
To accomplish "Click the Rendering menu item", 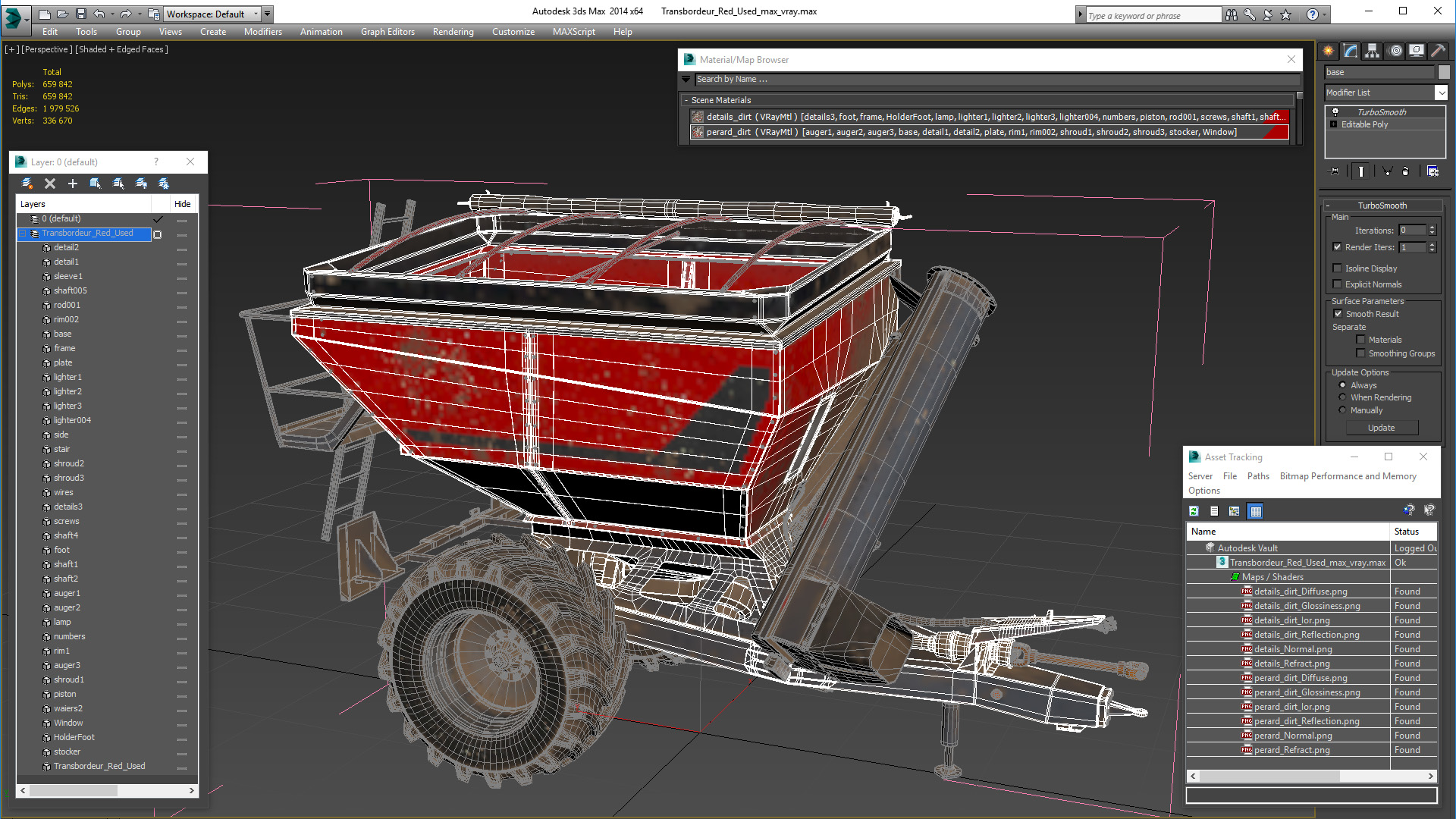I will coord(454,32).
